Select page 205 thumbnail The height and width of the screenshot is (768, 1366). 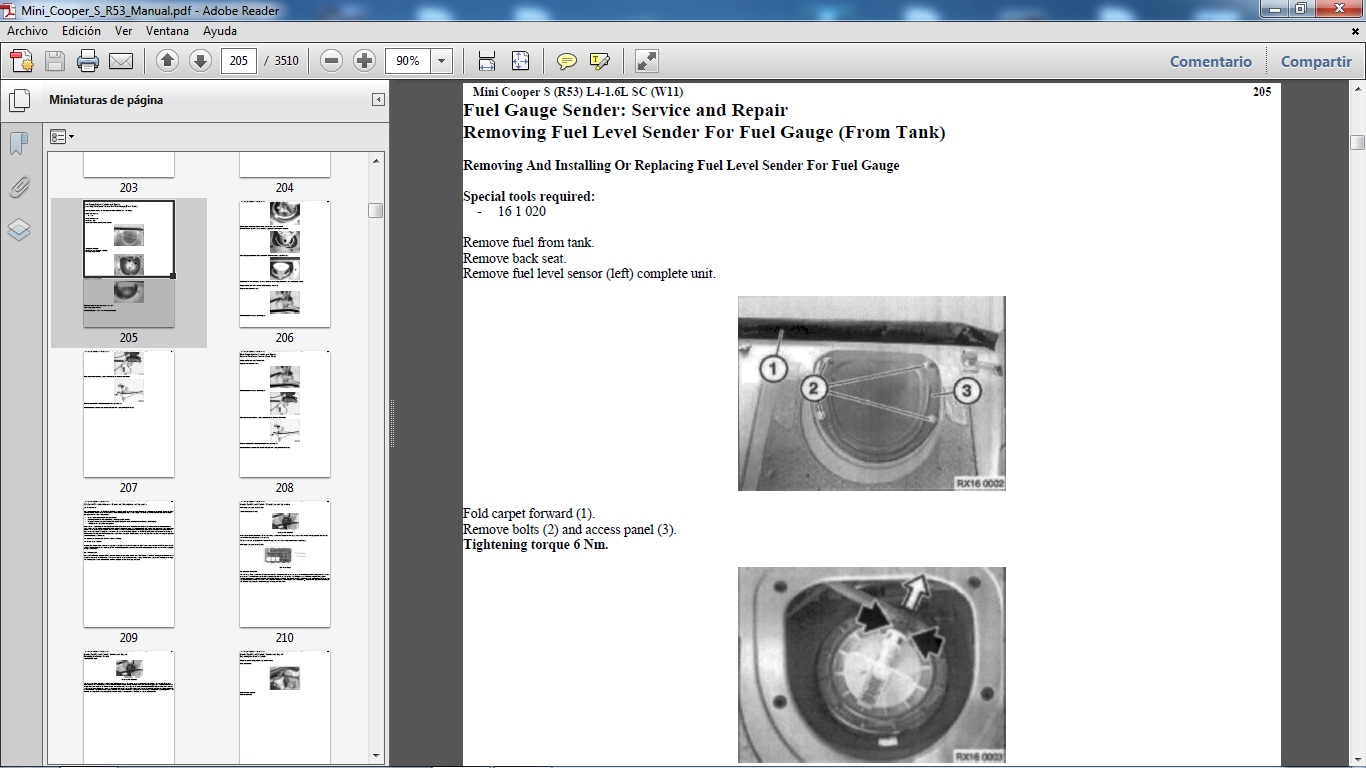[129, 264]
